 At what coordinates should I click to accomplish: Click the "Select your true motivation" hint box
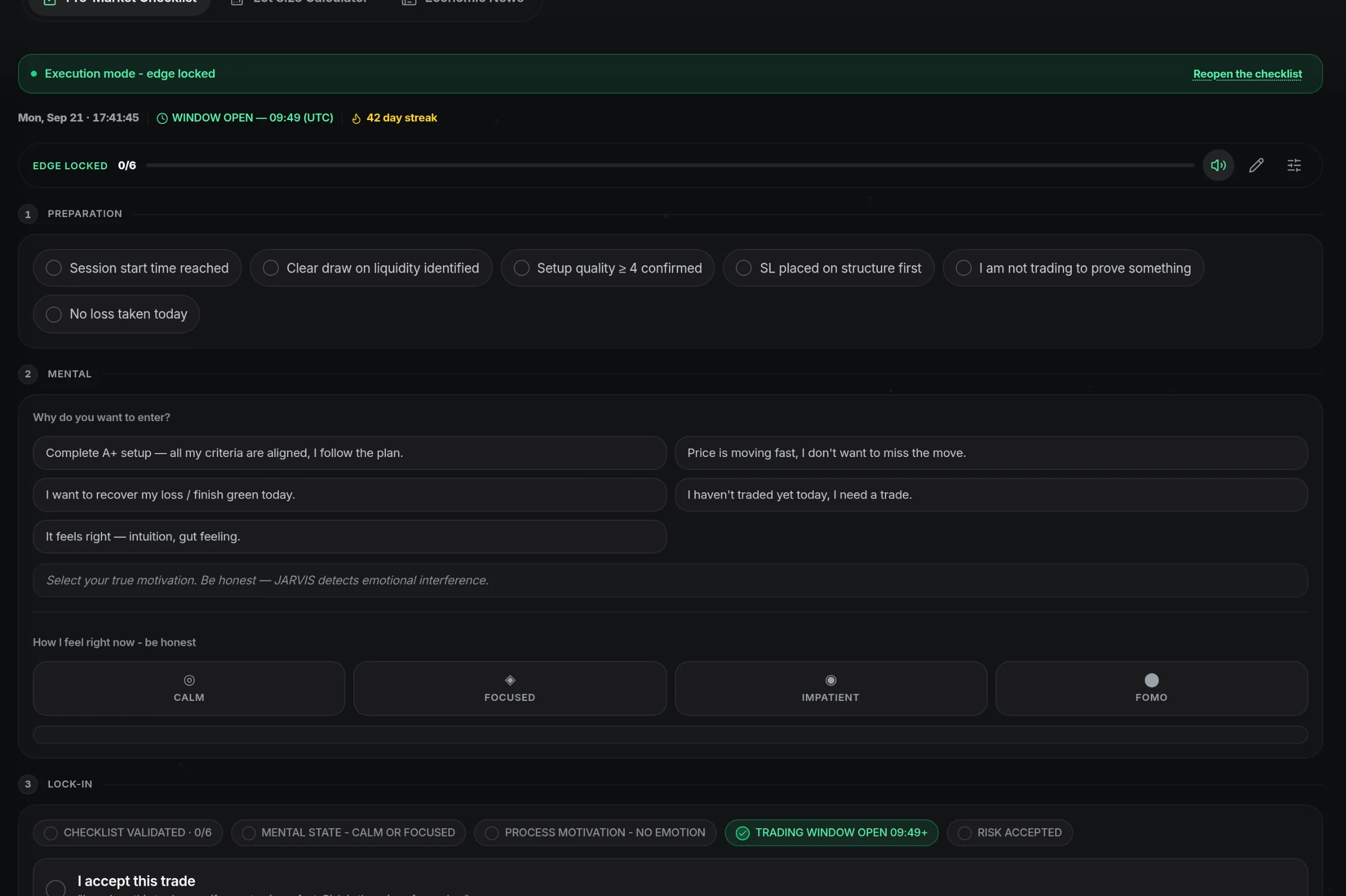[670, 580]
